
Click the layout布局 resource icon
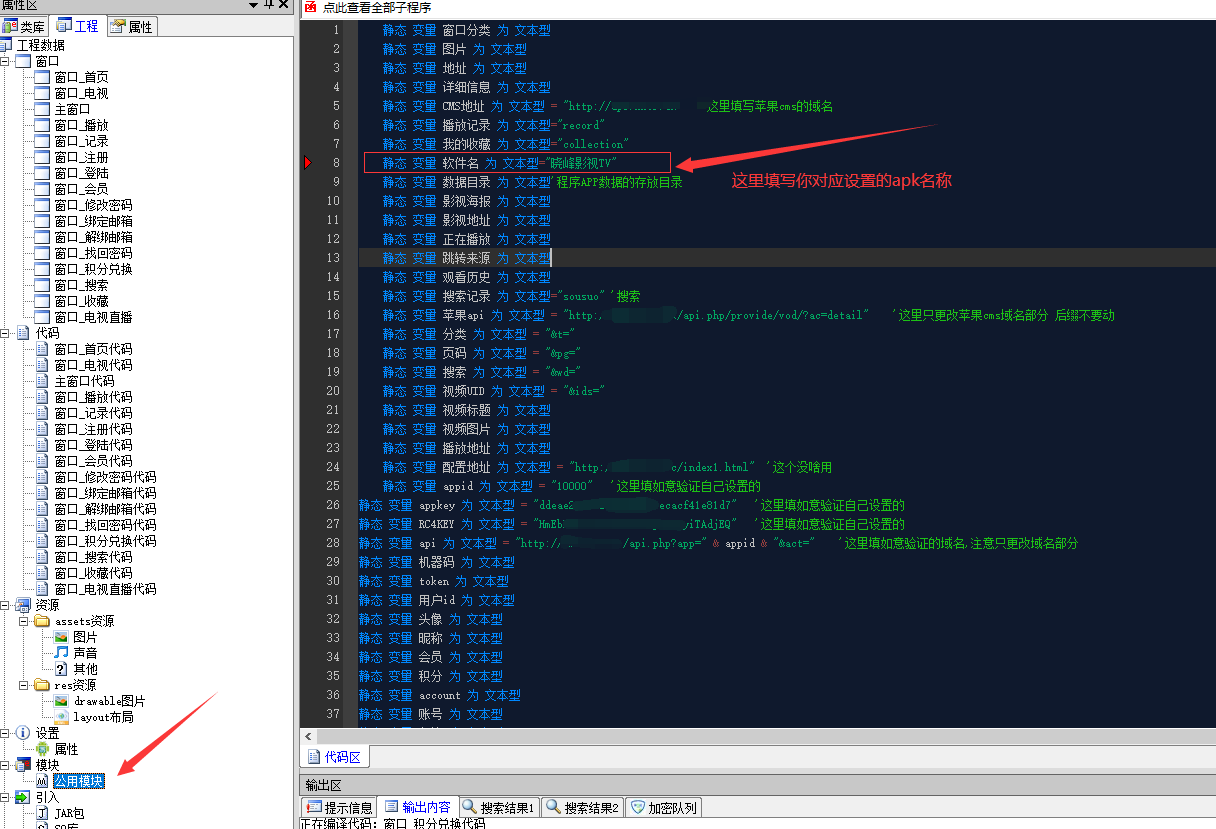point(61,717)
